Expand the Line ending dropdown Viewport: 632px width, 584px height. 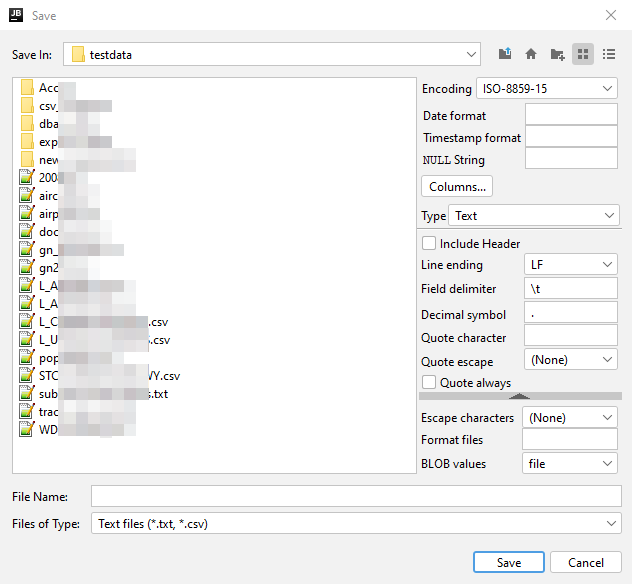point(570,265)
